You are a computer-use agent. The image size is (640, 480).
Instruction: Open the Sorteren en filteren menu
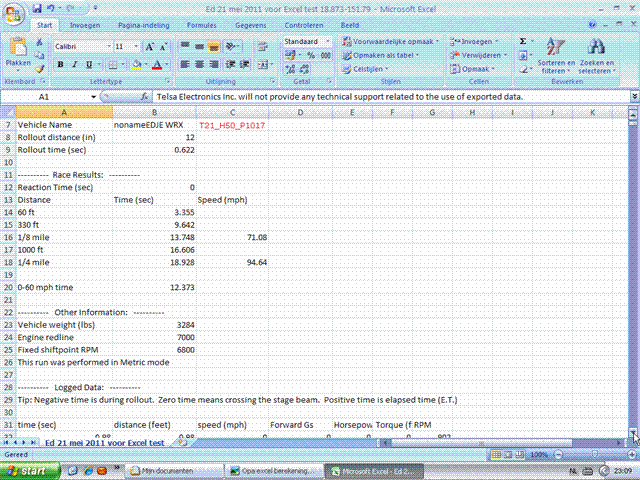[x=556, y=55]
